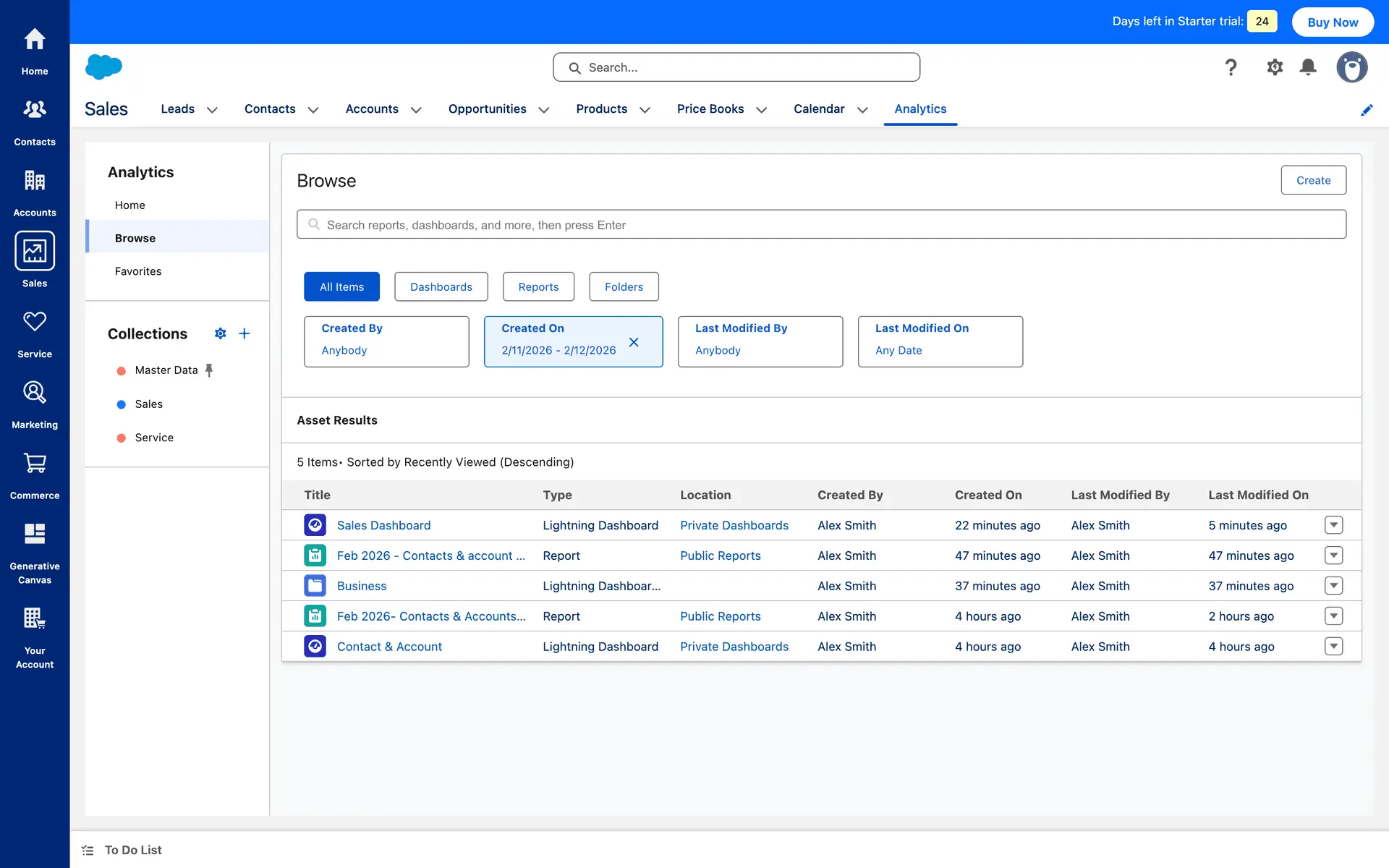Open the Price Books tab
The height and width of the screenshot is (868, 1389).
pyautogui.click(x=710, y=109)
